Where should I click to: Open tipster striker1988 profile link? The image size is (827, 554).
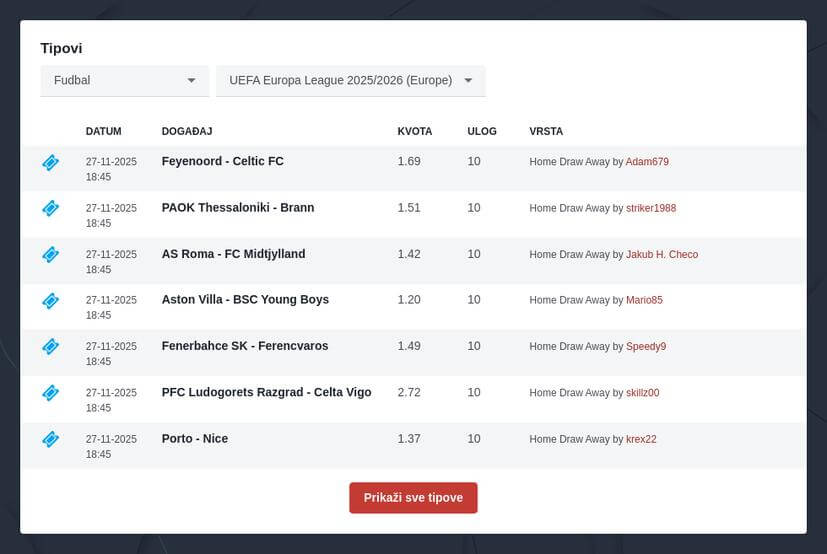coord(651,208)
